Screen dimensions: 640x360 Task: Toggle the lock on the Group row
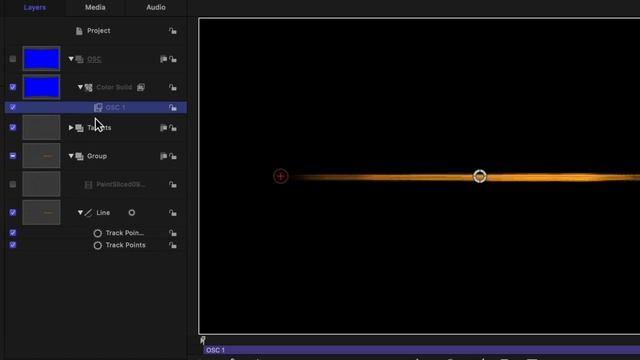coord(173,156)
